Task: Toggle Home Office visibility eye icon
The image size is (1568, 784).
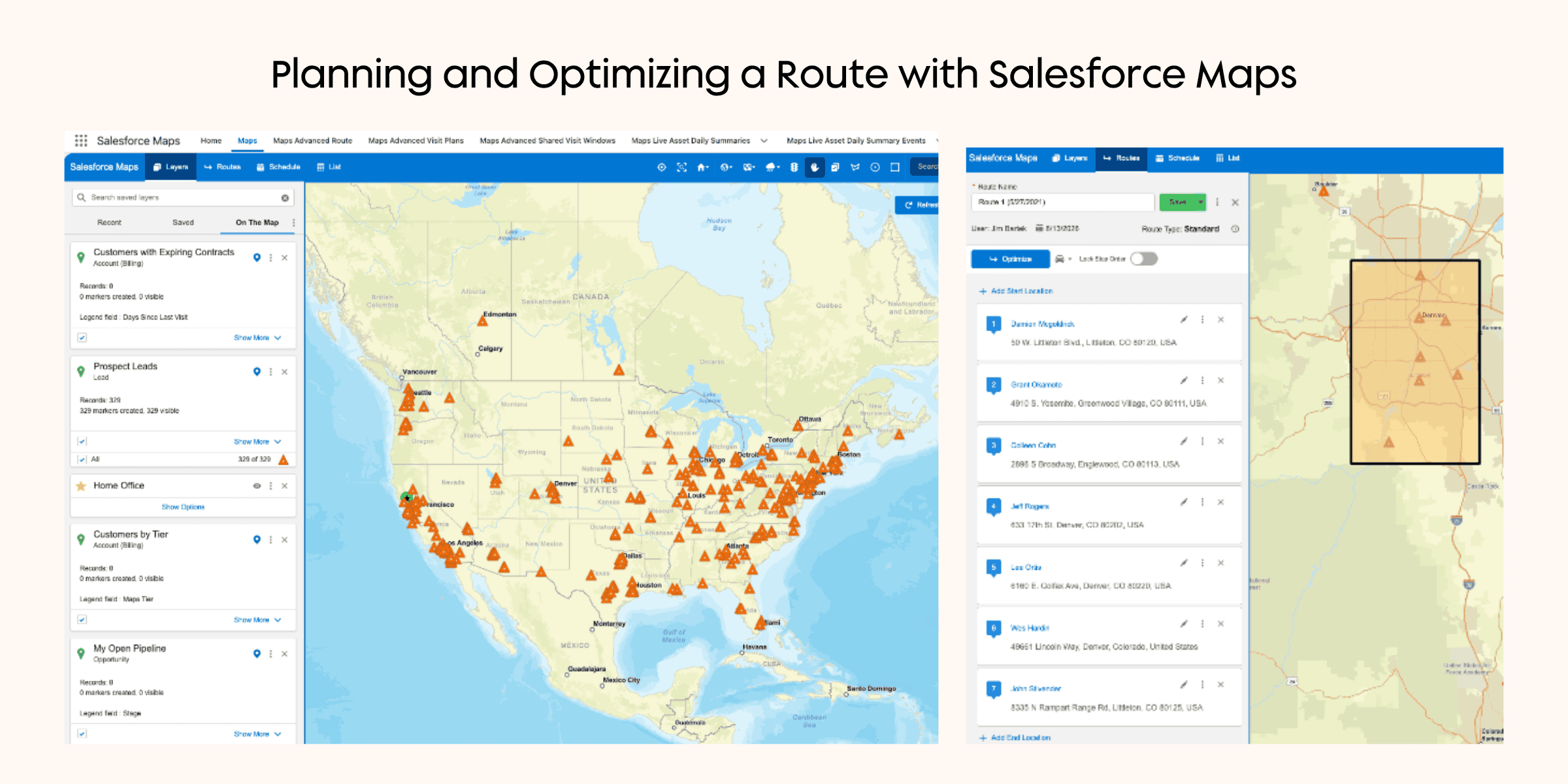Action: pos(257,486)
